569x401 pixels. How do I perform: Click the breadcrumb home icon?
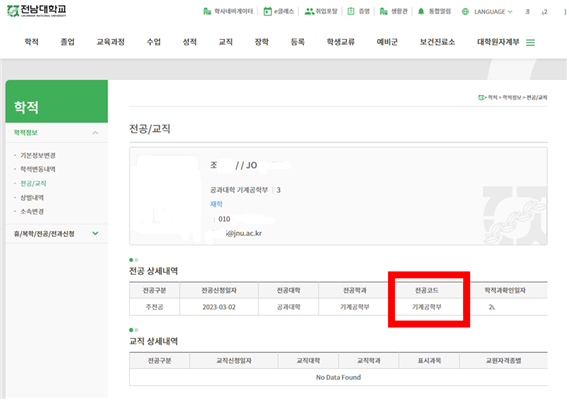(x=481, y=97)
